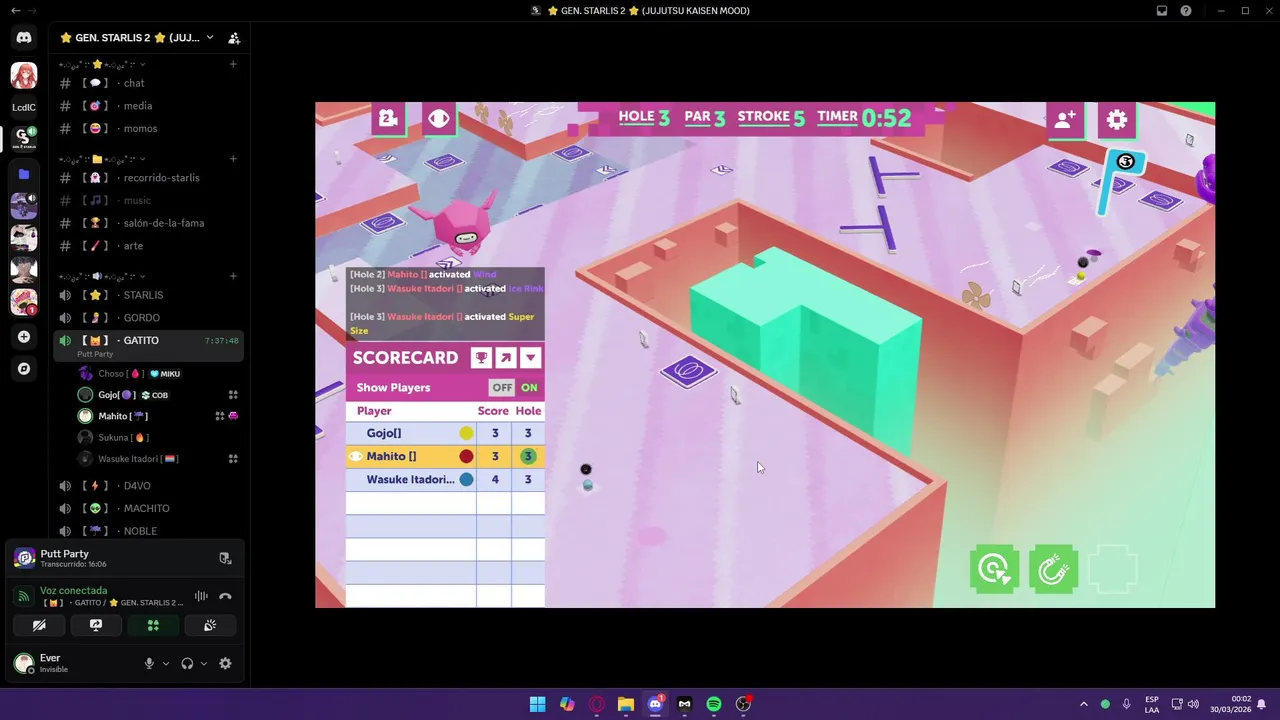Expand the server folder icon
The width and height of the screenshot is (1280, 720).
(x=24, y=174)
